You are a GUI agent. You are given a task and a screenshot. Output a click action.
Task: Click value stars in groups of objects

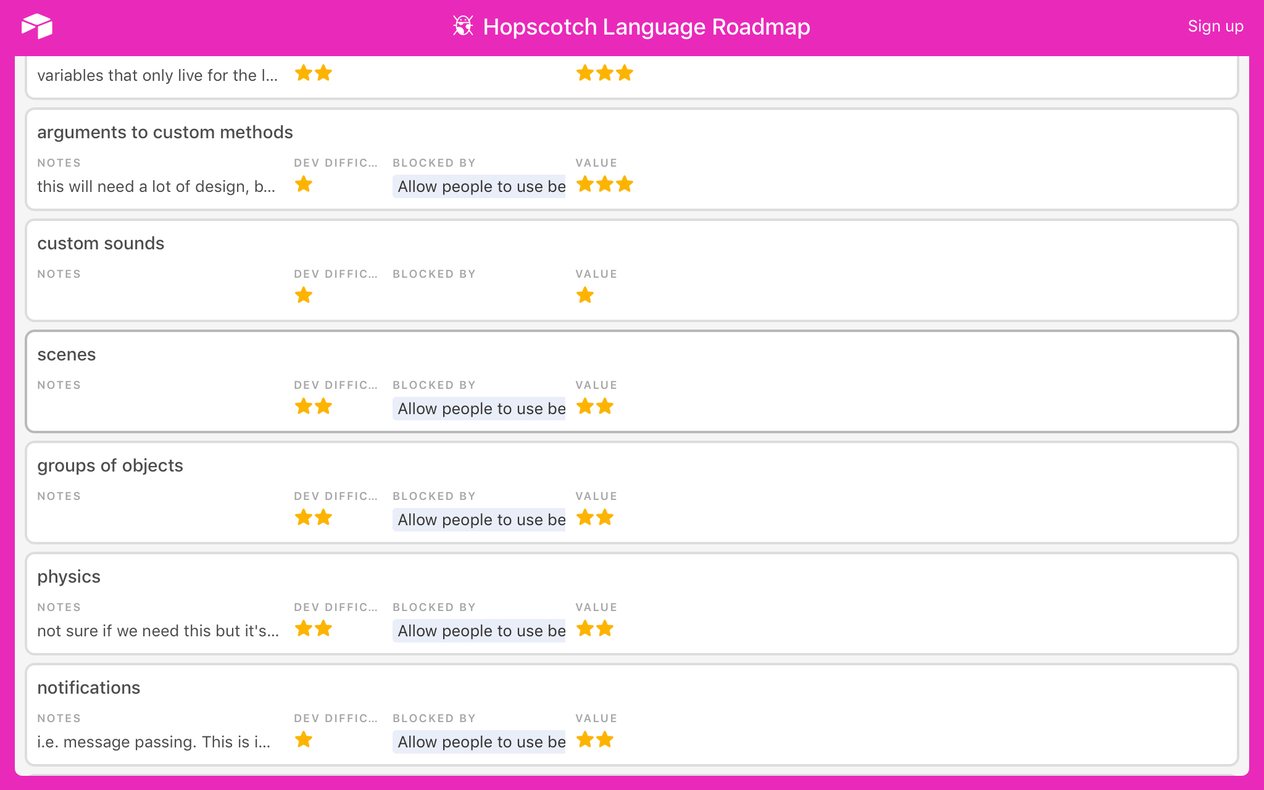[595, 517]
